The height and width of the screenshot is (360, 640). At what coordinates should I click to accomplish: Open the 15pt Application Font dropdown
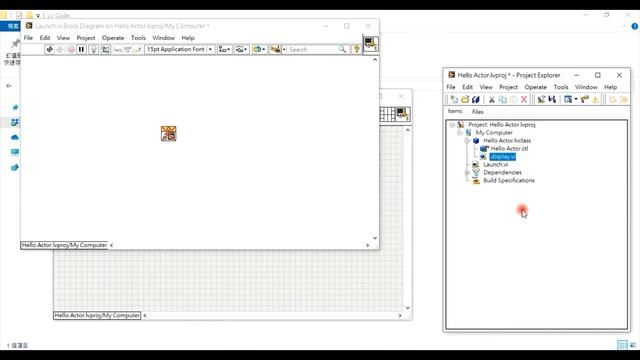click(x=180, y=49)
